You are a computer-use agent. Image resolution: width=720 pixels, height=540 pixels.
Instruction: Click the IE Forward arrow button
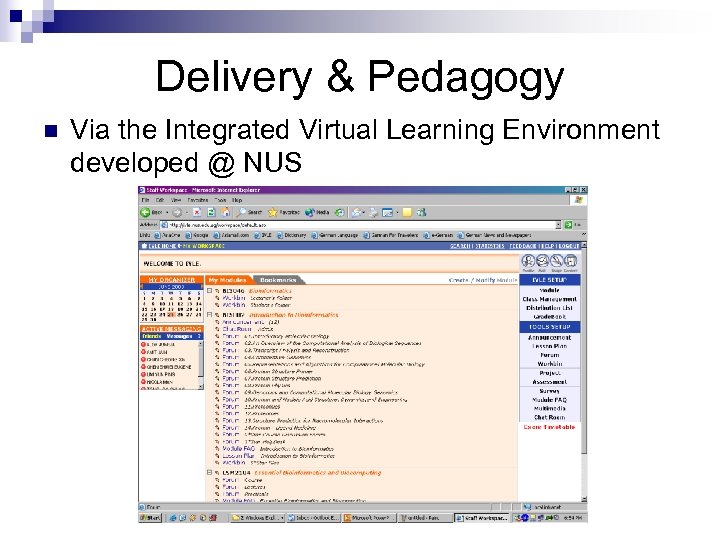tap(177, 212)
